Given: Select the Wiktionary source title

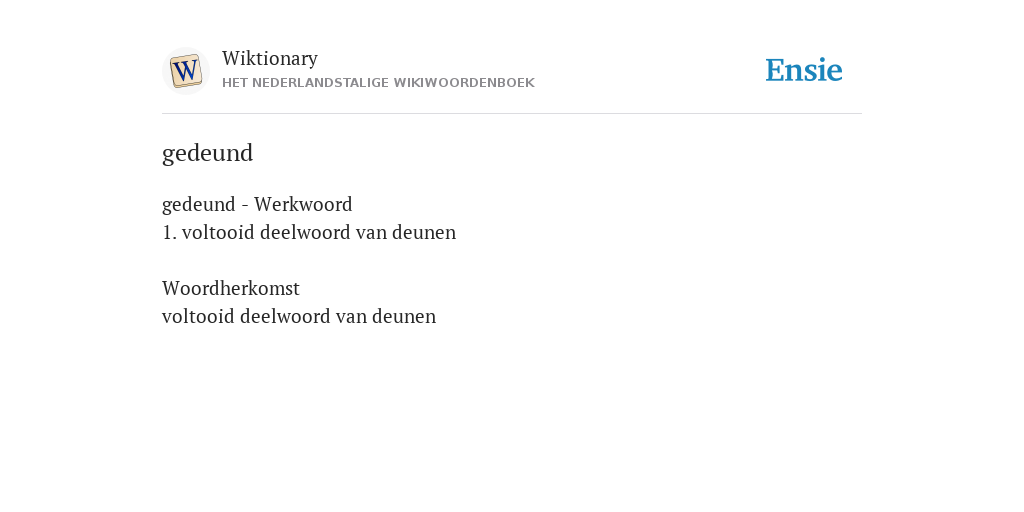Looking at the screenshot, I should pyautogui.click(x=270, y=58).
